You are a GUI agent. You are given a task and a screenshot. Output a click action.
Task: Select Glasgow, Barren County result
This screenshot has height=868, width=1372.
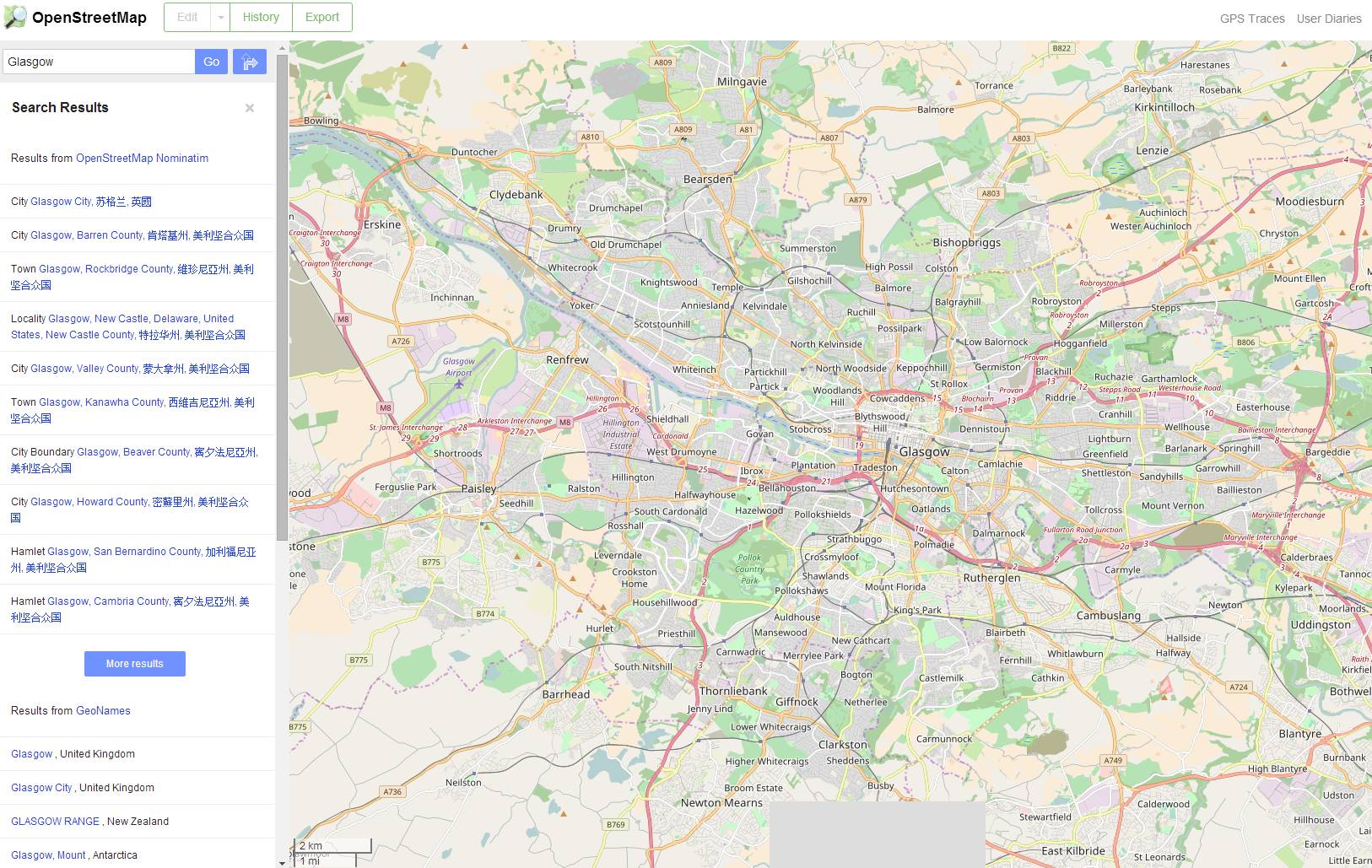(142, 235)
